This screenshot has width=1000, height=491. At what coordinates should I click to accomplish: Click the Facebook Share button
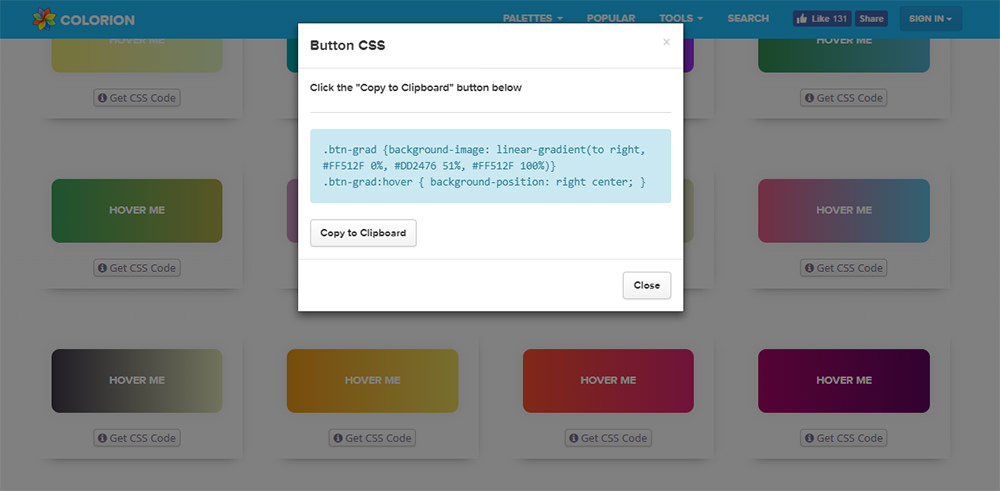[871, 18]
